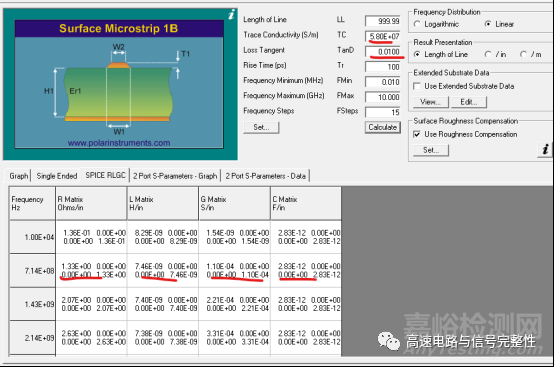Click the Loss Tangent TanD field

(x=383, y=52)
